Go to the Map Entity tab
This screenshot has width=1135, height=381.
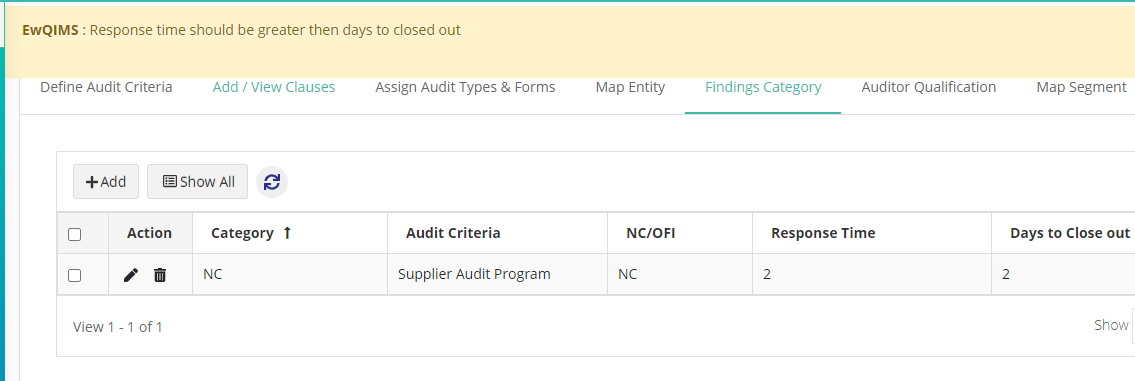[x=630, y=87]
